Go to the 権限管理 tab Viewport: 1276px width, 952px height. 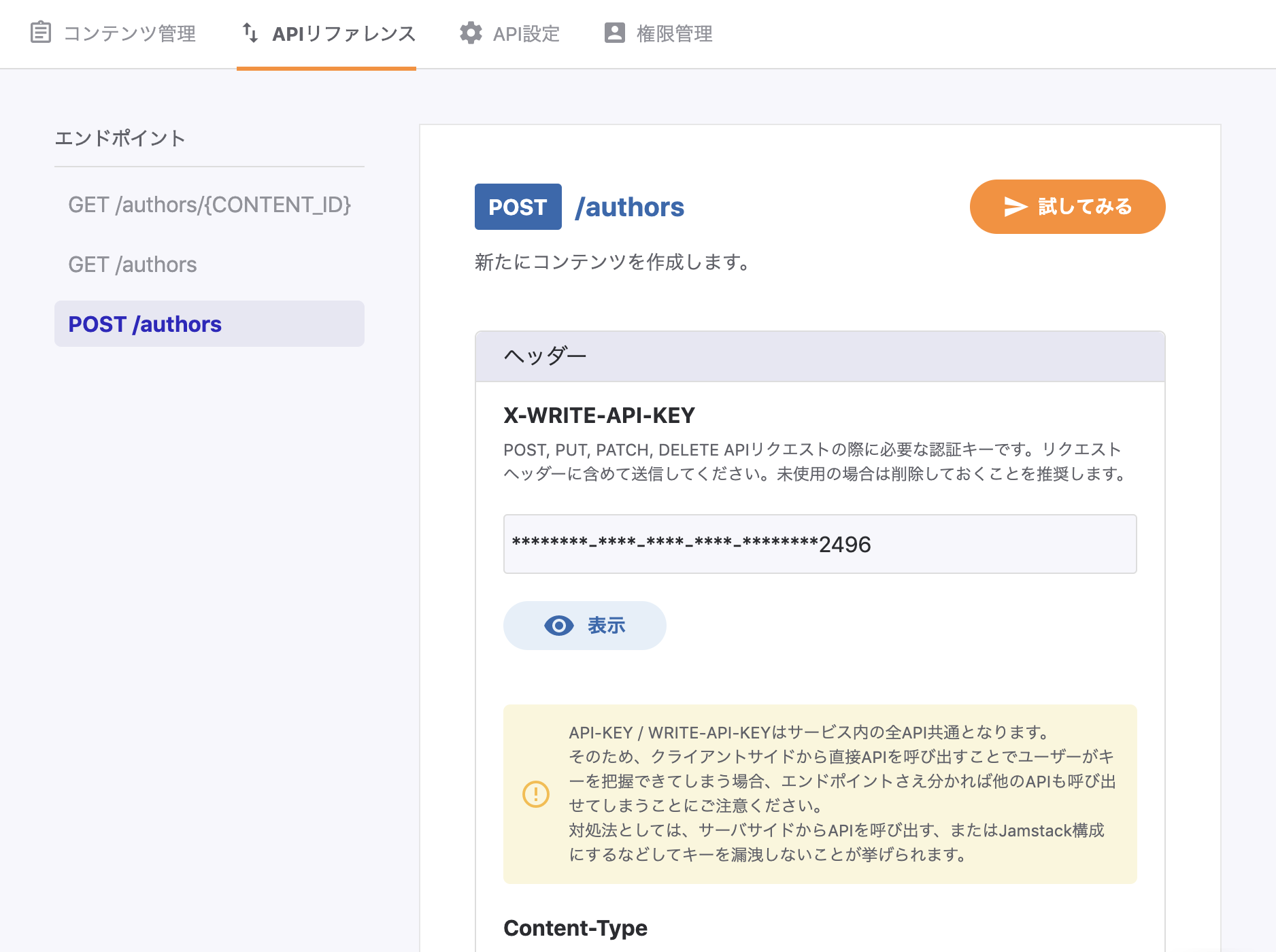coord(674,33)
